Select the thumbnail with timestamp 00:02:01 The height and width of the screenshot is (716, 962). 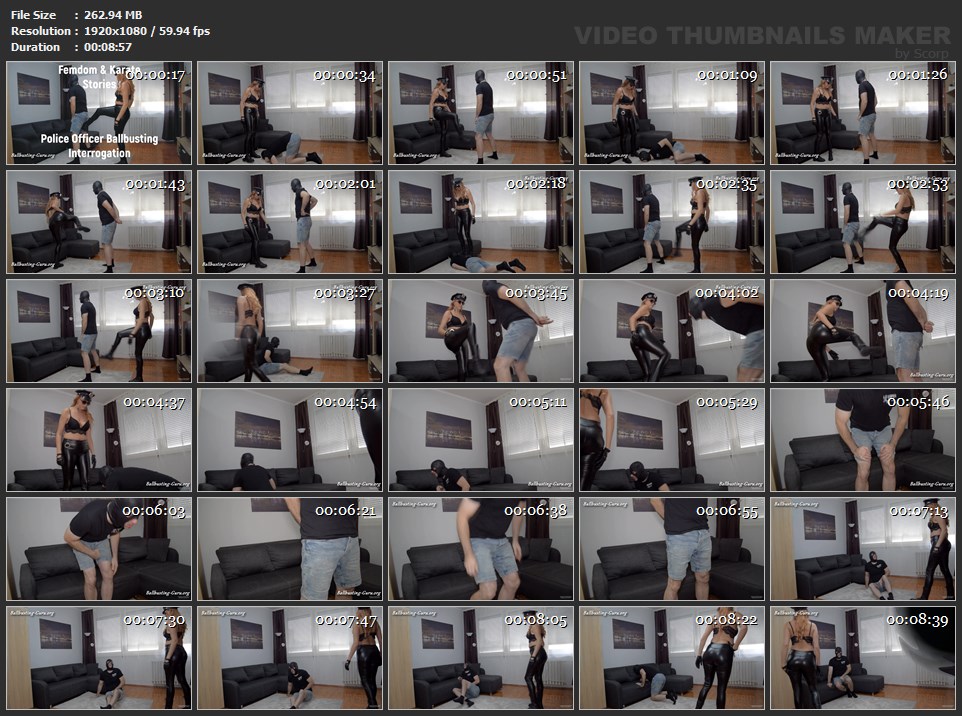[289, 221]
